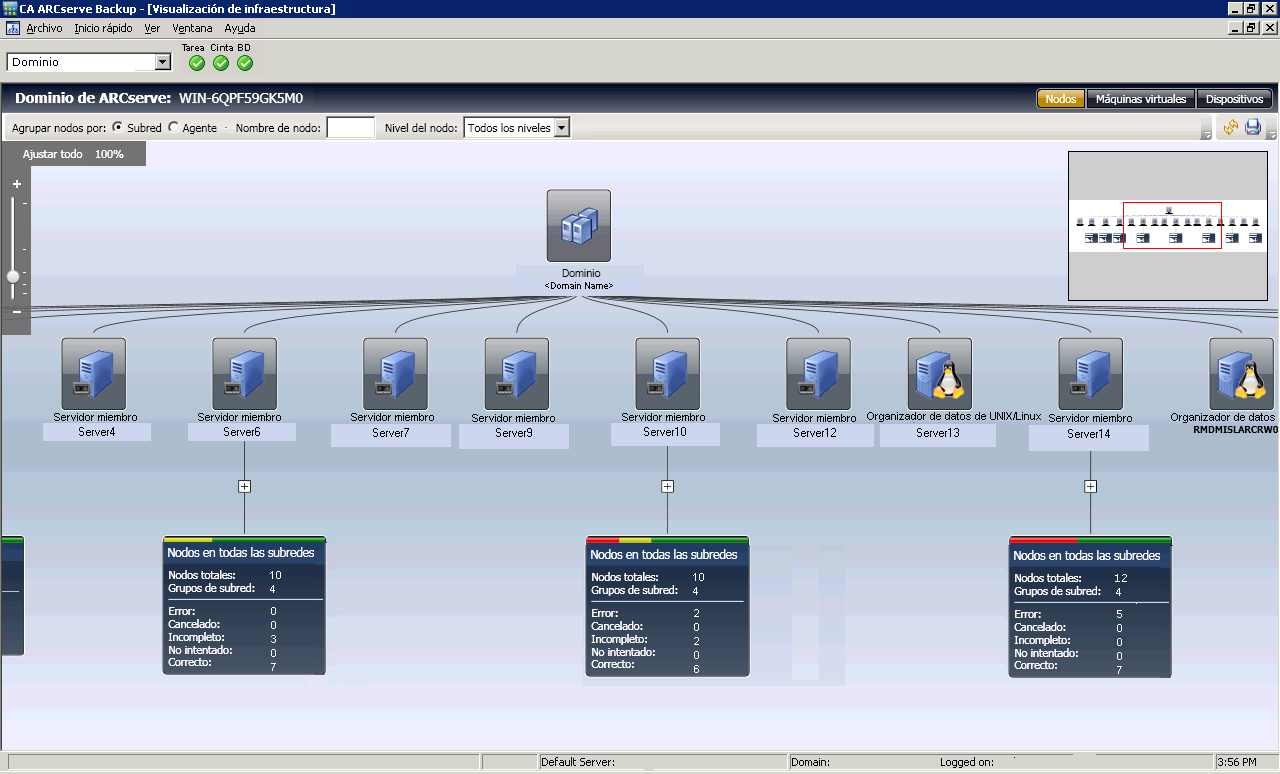Click Logged on: in the status bar
Image resolution: width=1280 pixels, height=774 pixels.
coord(966,762)
